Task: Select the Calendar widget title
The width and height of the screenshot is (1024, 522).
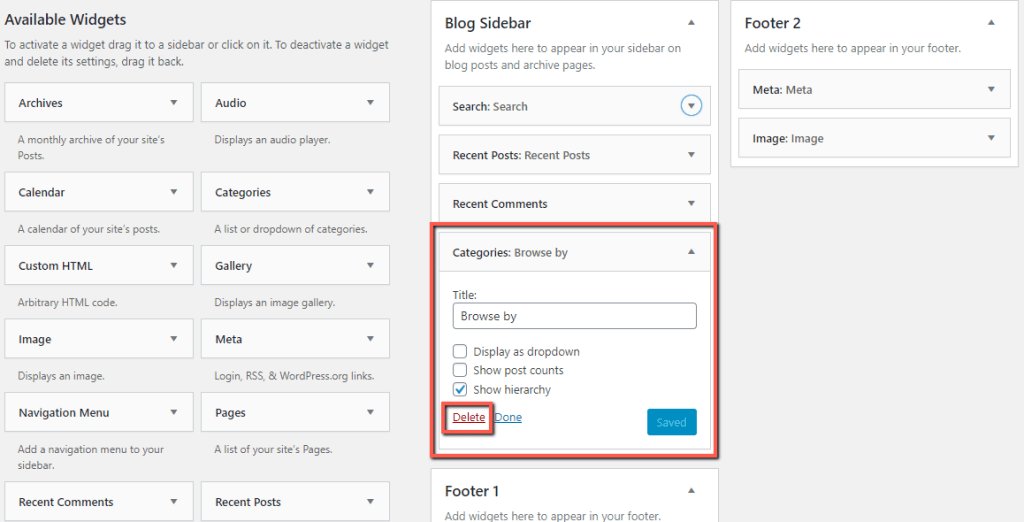Action: click(42, 193)
